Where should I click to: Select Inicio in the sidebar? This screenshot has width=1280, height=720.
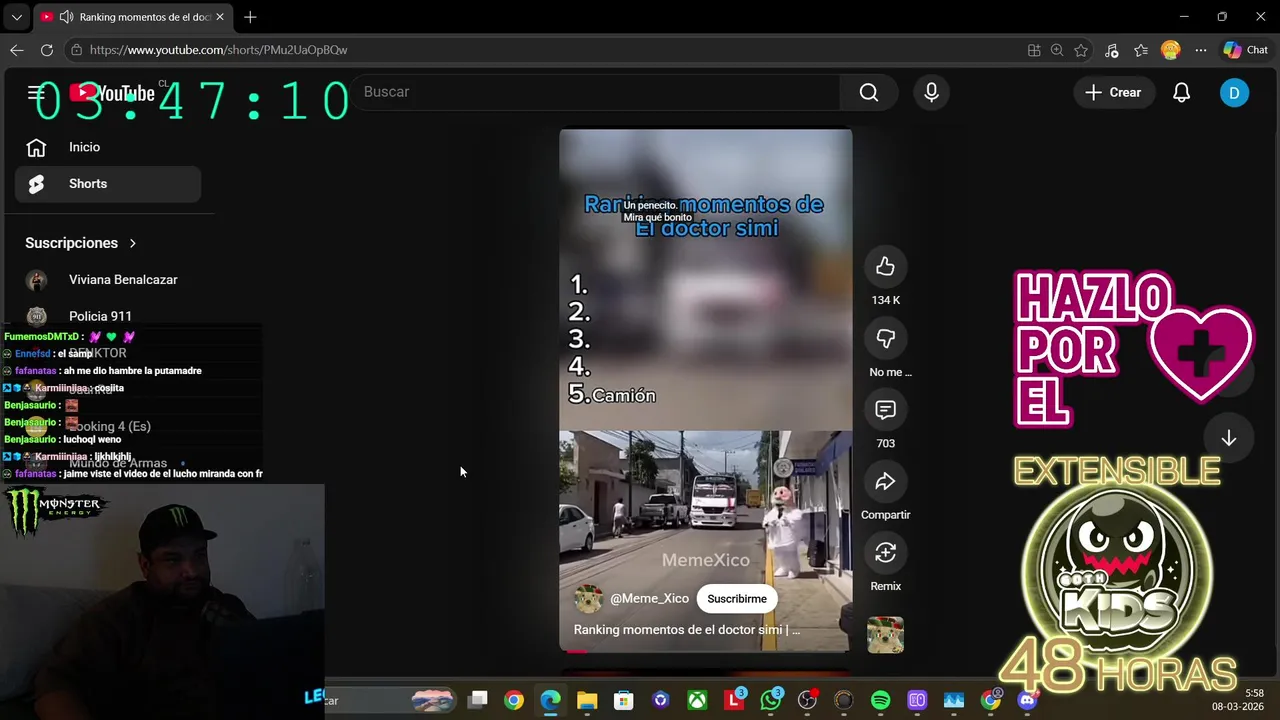(x=108, y=147)
